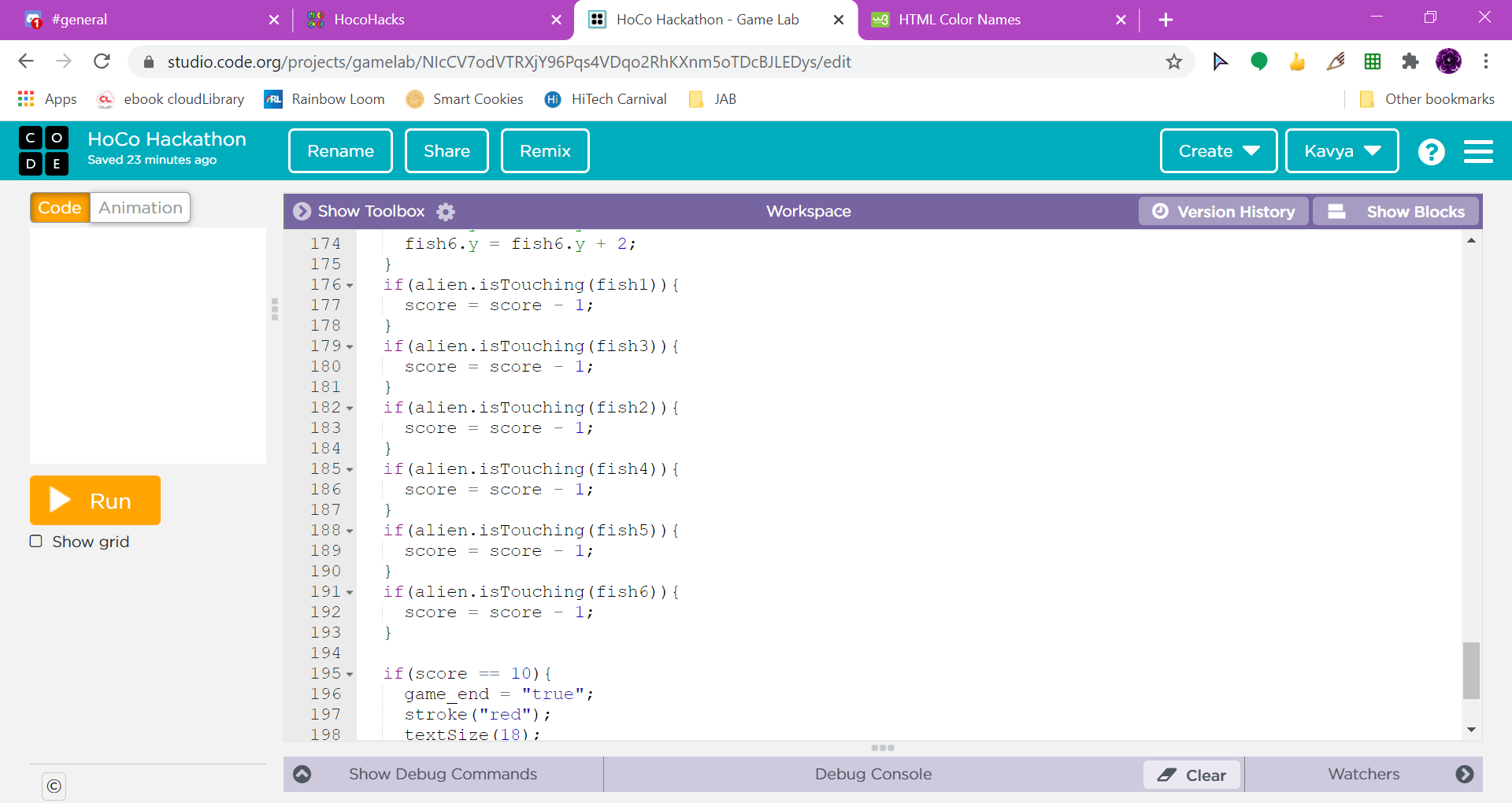Open the Chrome three-dot menu
This screenshot has height=803, width=1512.
[x=1486, y=61]
